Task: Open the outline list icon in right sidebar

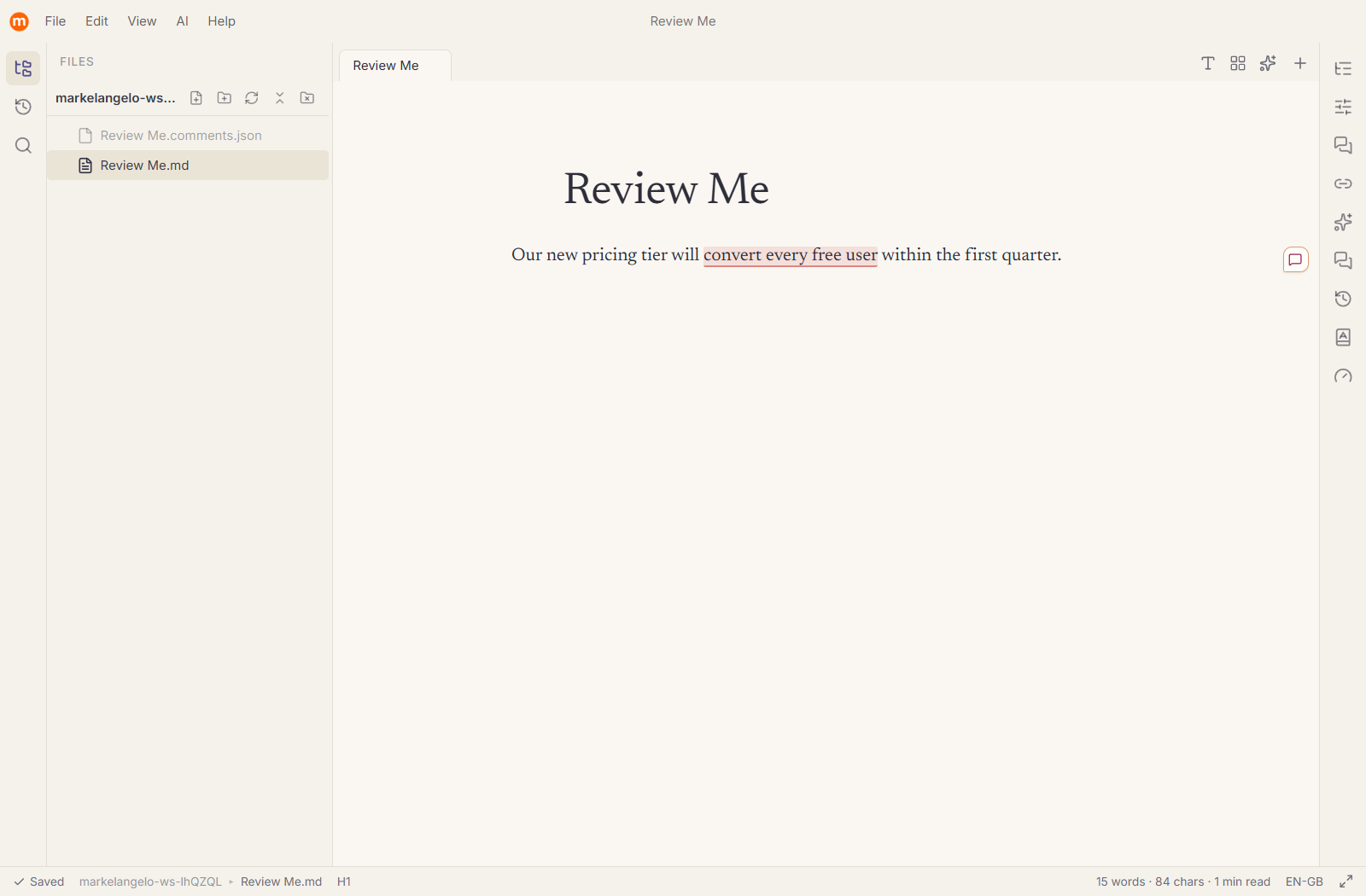Action: click(1343, 68)
